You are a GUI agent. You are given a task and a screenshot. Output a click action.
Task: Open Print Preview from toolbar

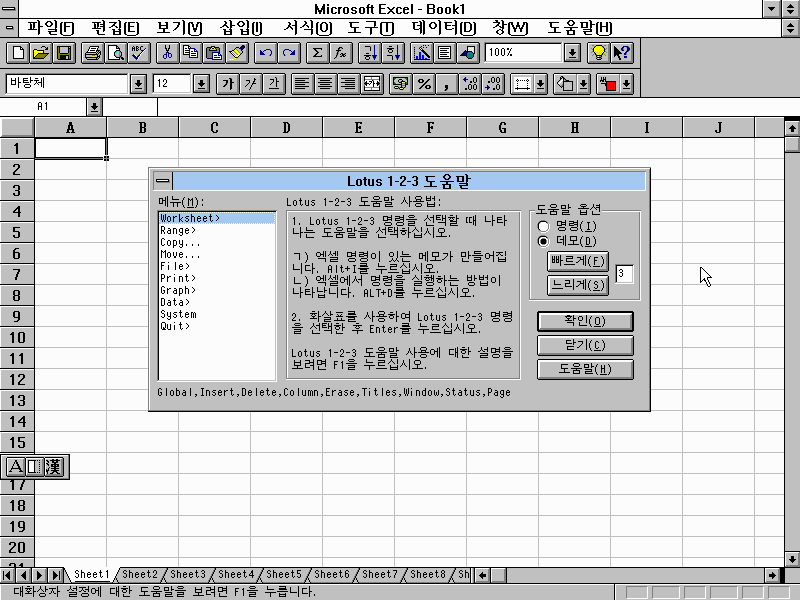(115, 53)
